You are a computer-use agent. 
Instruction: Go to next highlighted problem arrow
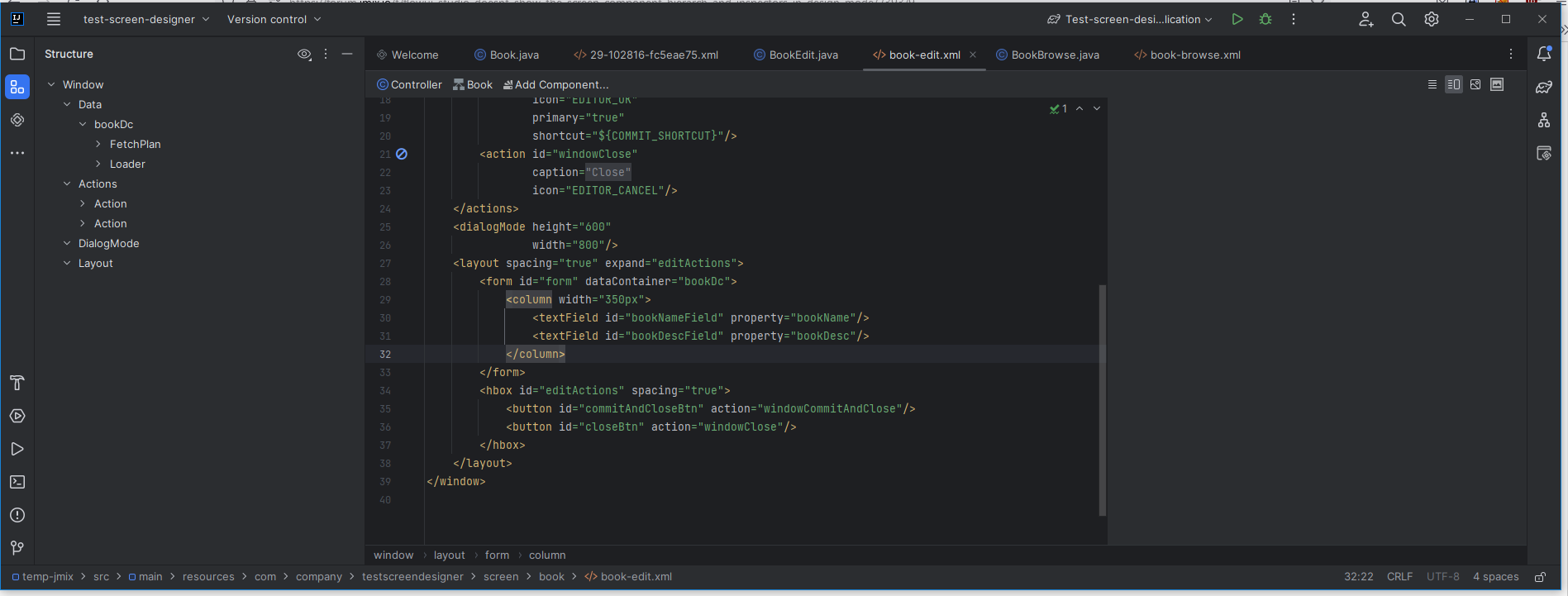coord(1097,108)
